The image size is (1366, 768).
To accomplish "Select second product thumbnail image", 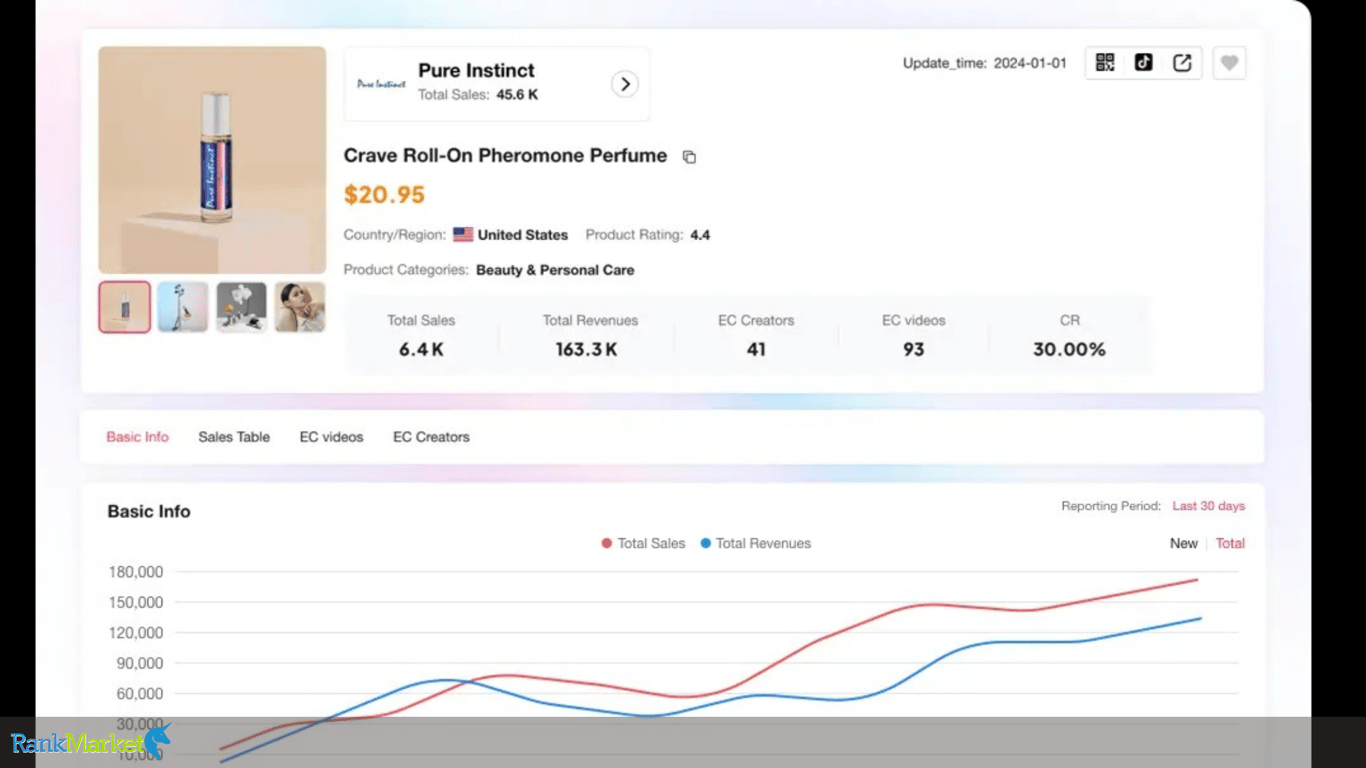I will (x=183, y=307).
